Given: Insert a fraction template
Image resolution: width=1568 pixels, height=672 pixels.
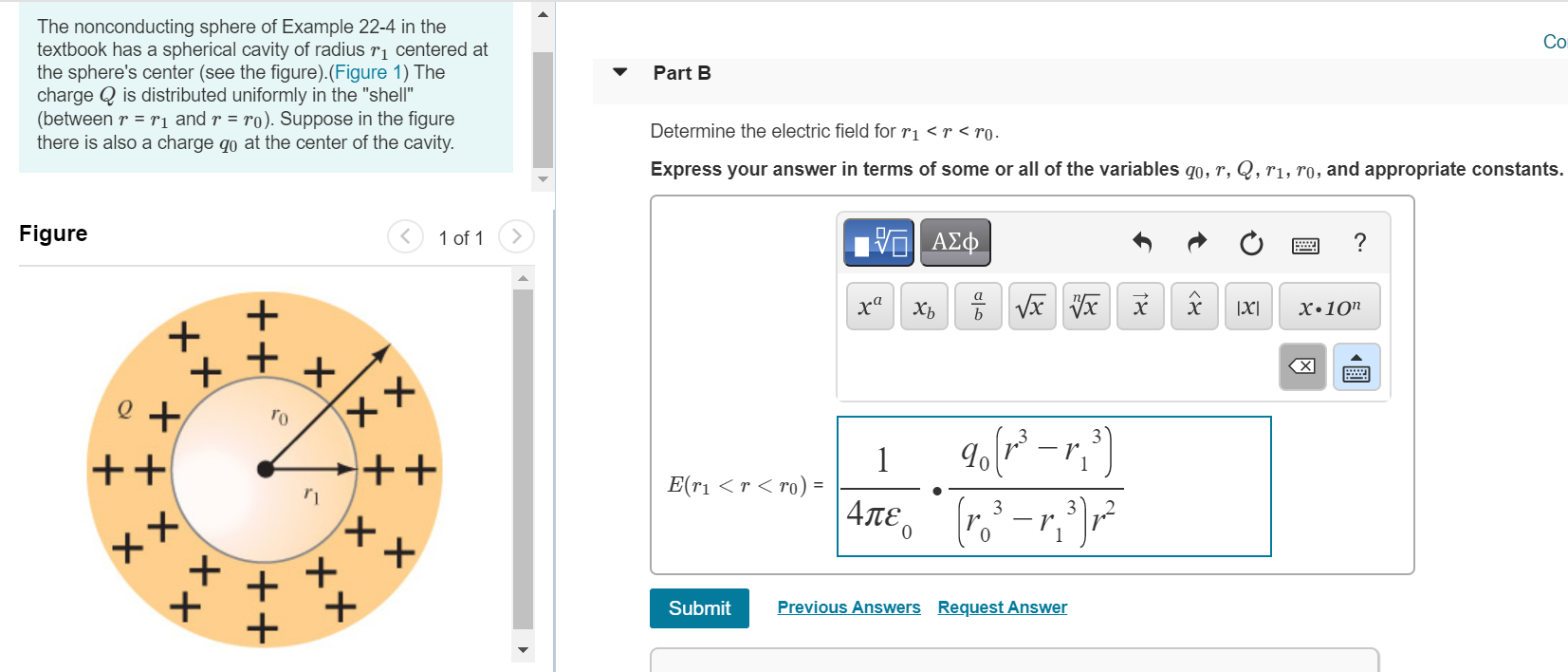Looking at the screenshot, I should click(977, 306).
